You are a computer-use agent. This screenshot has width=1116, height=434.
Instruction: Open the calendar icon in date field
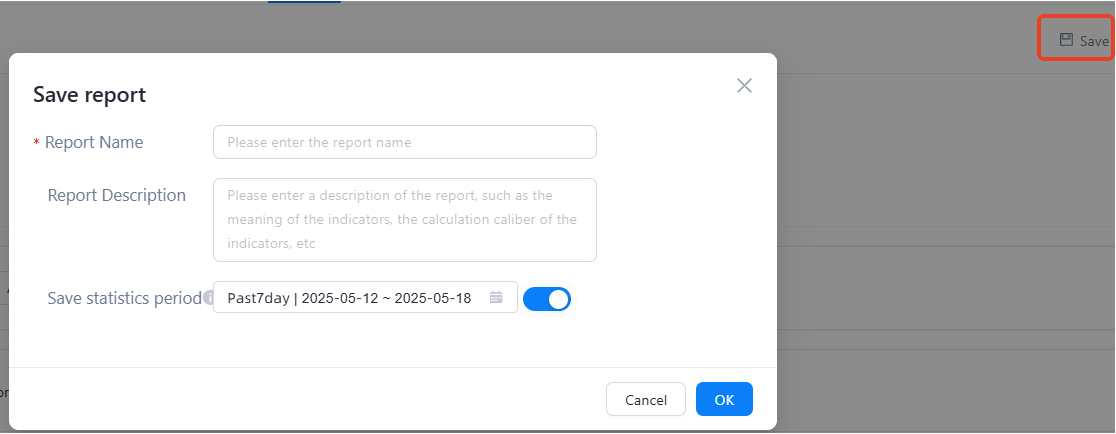(x=496, y=298)
